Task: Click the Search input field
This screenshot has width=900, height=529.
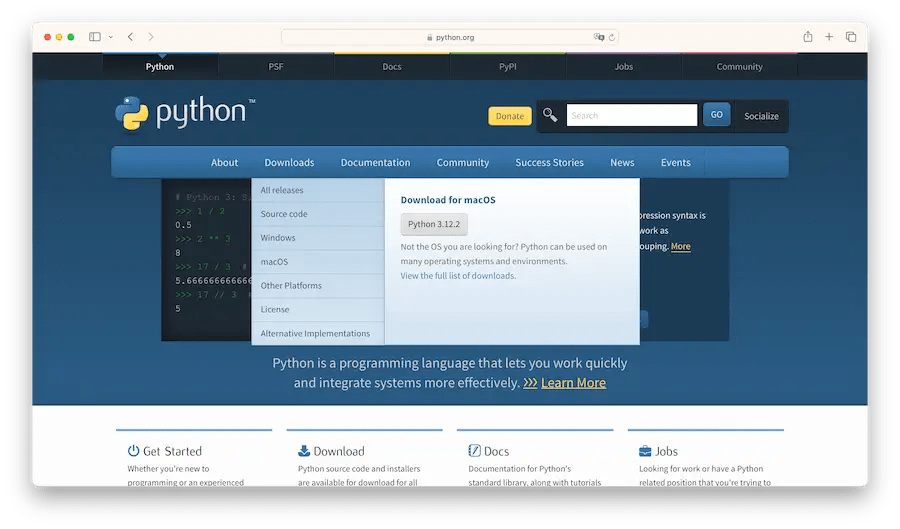Action: (x=632, y=115)
